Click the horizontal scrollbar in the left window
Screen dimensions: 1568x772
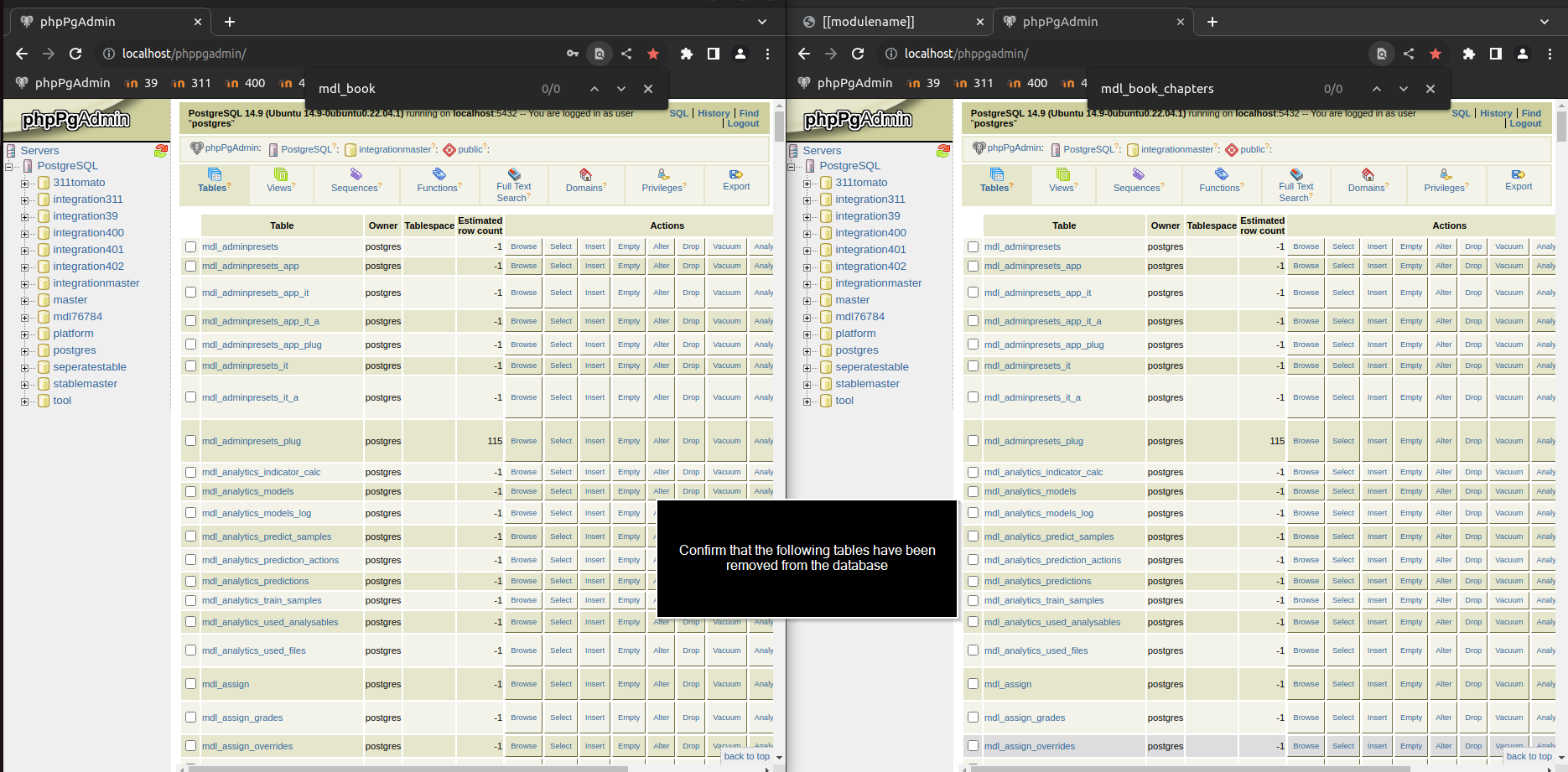point(408,768)
